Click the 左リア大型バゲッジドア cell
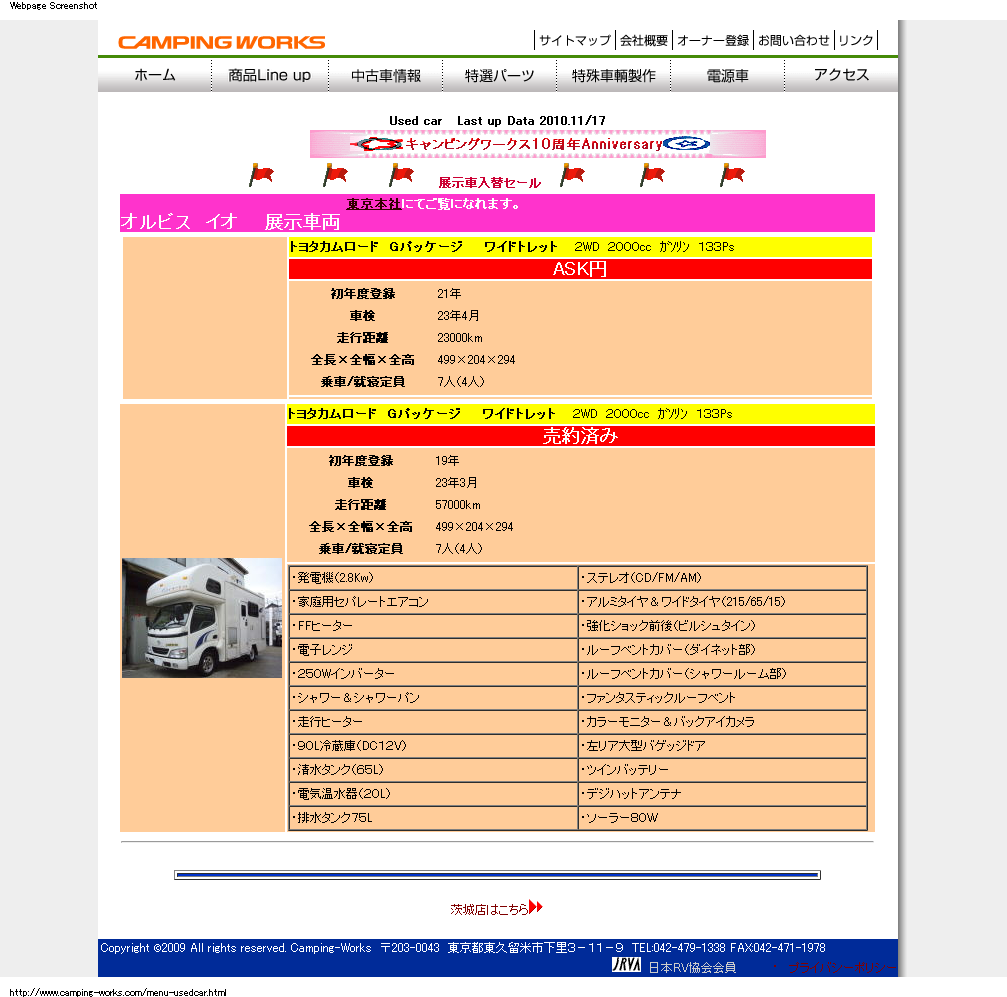 pyautogui.click(x=723, y=746)
